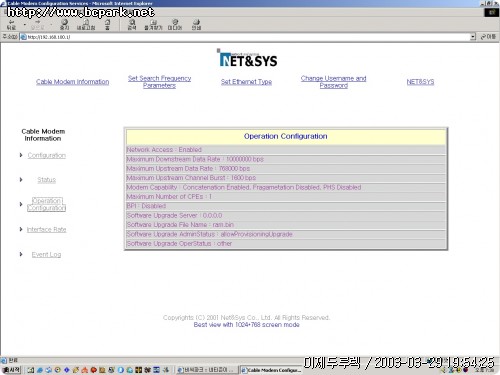500x375 pixels.
Task: Click the page icon in address bar
Action: coord(24,37)
